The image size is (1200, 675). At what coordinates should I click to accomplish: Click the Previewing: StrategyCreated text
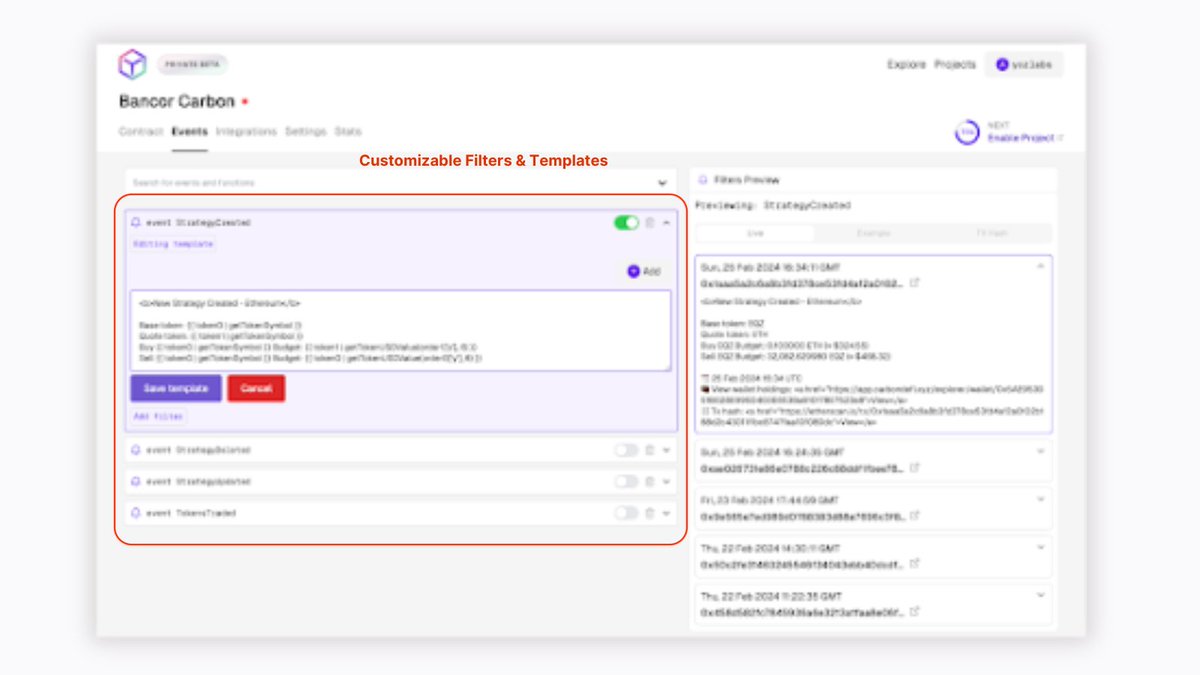point(773,205)
